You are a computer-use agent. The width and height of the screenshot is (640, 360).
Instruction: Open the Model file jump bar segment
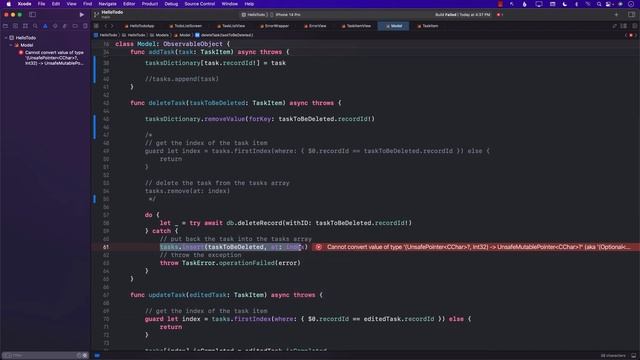pyautogui.click(x=182, y=35)
